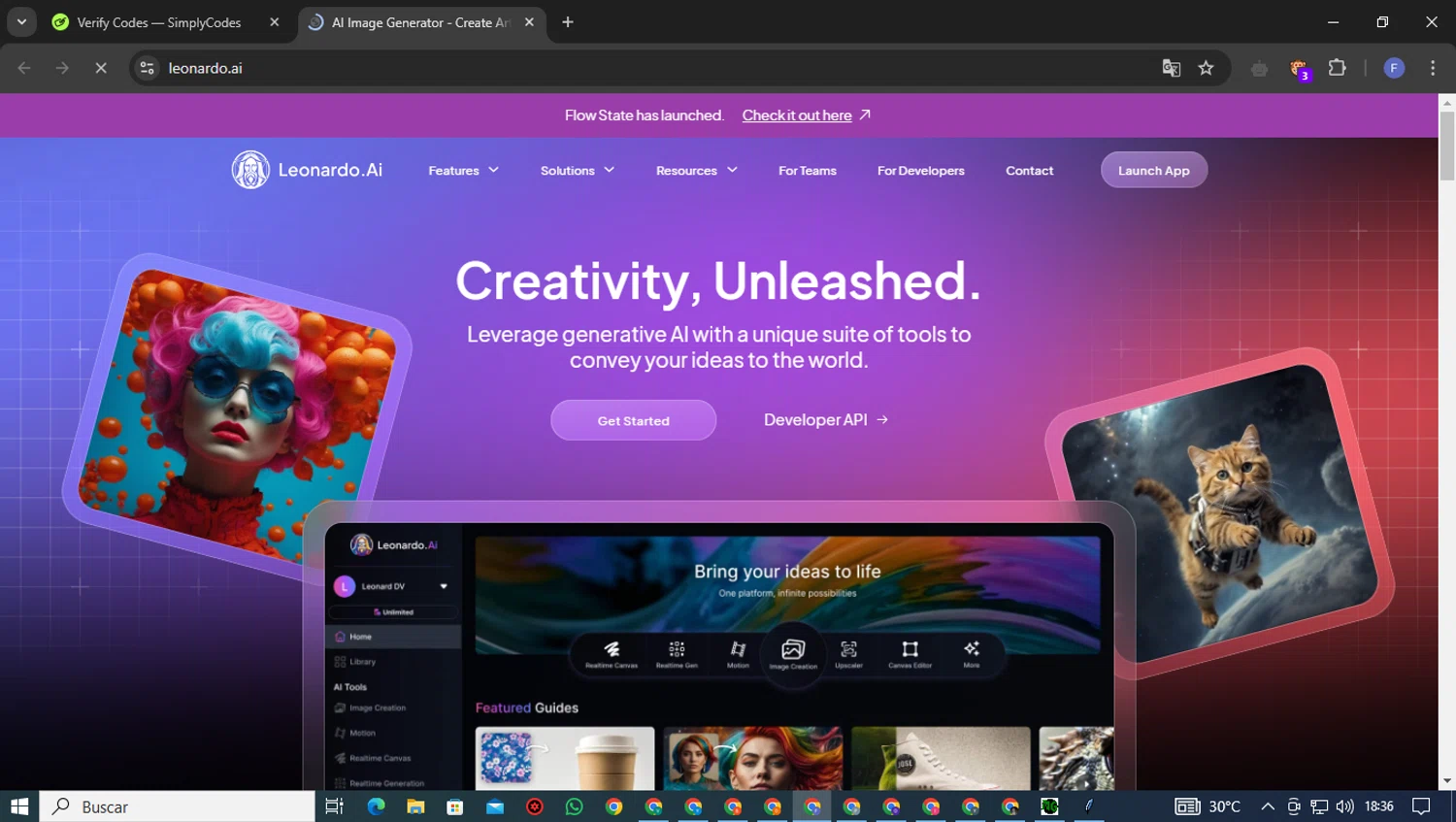Open Microsoft Edge from the taskbar
Image resolution: width=1456 pixels, height=822 pixels.
pyautogui.click(x=376, y=806)
